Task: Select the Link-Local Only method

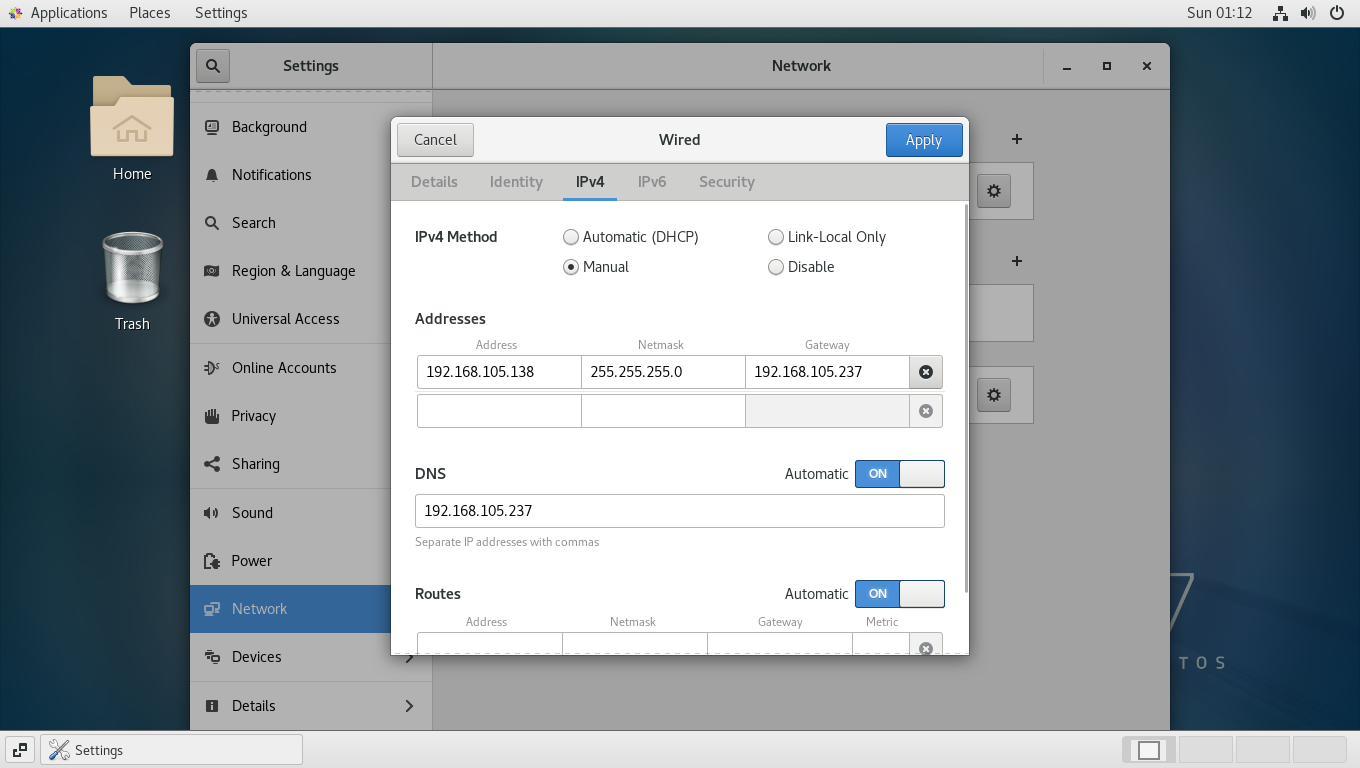Action: 776,237
